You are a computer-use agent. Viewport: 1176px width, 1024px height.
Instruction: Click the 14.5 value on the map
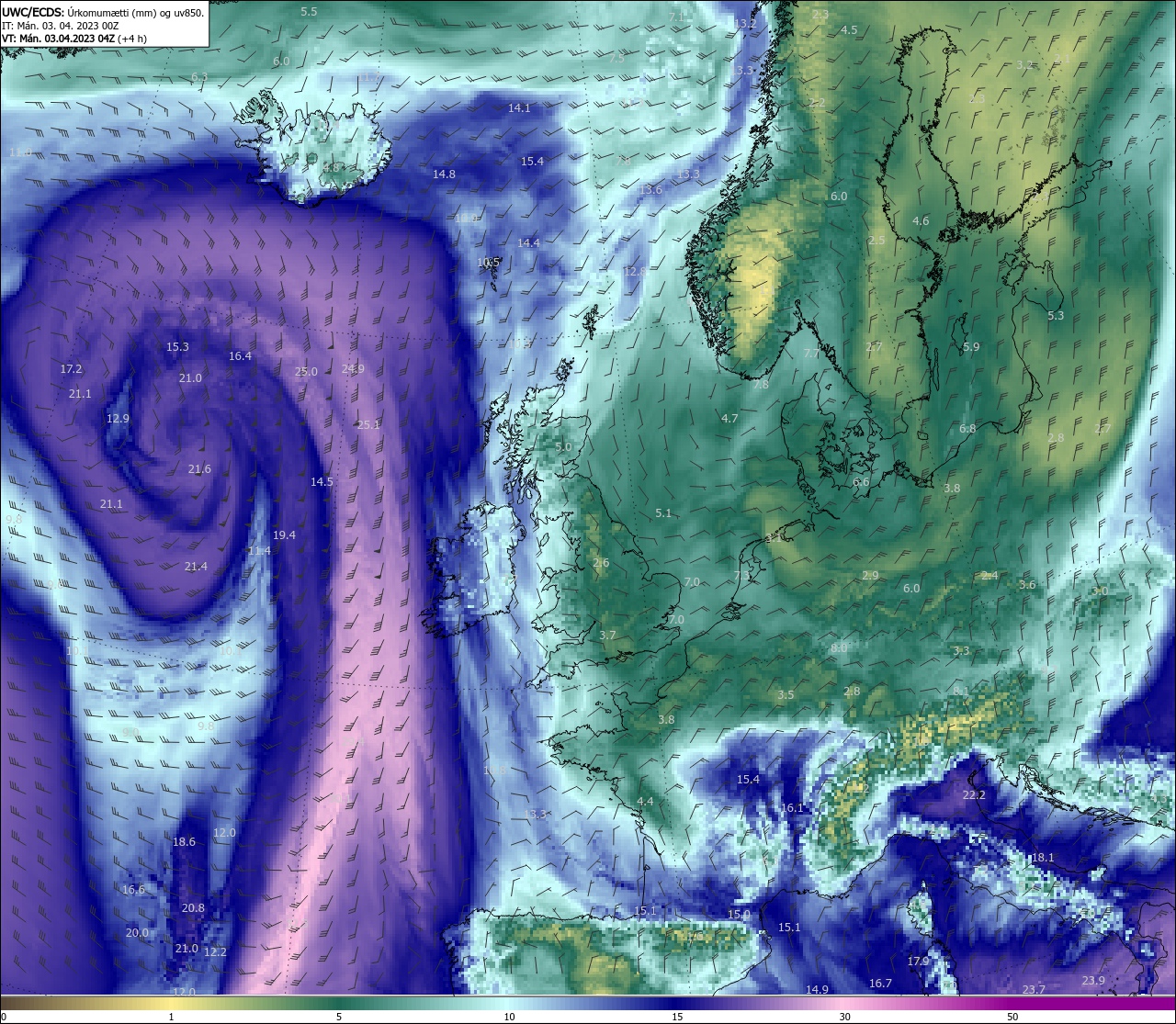322,482
